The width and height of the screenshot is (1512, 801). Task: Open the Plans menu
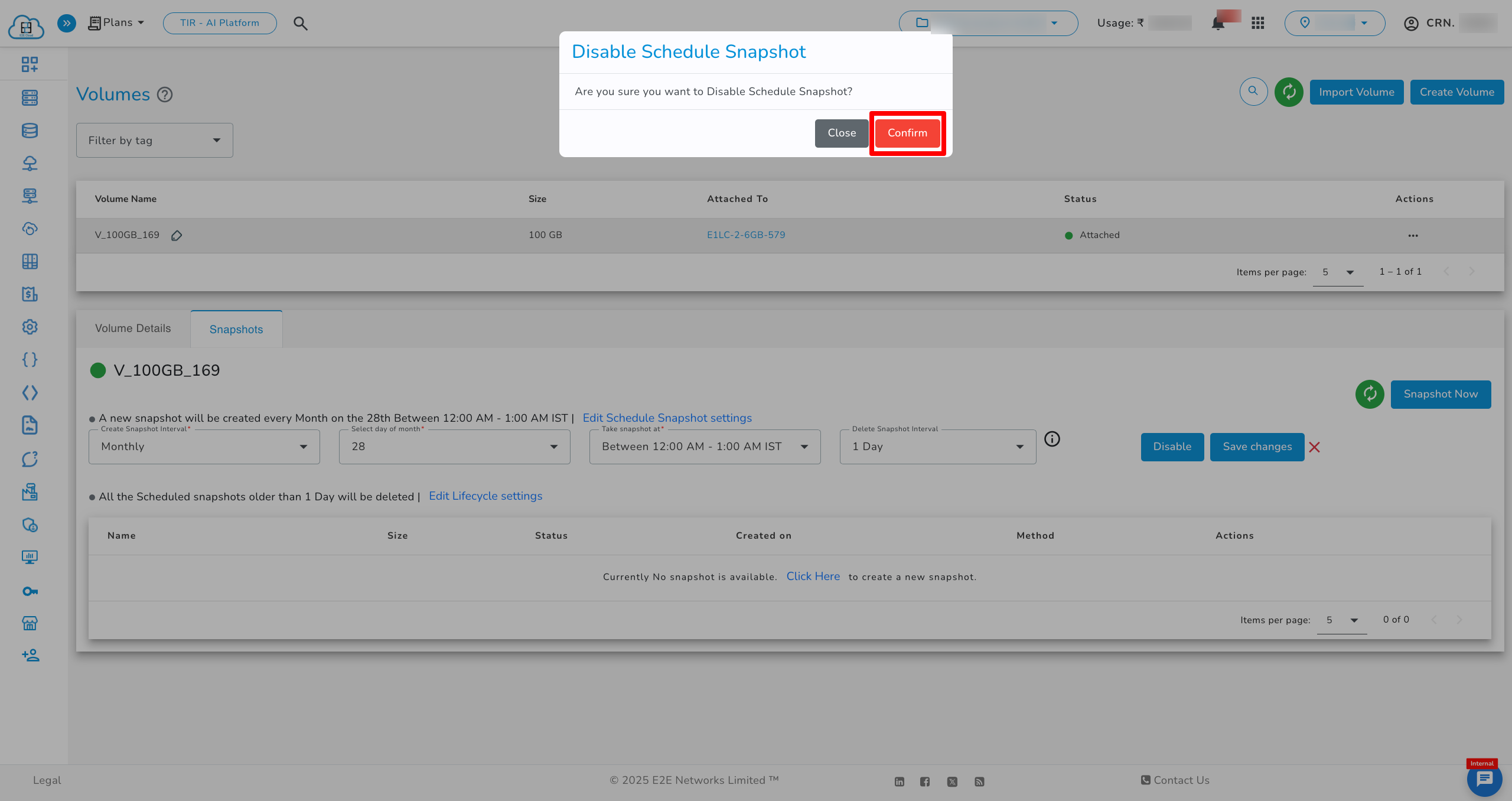point(117,23)
